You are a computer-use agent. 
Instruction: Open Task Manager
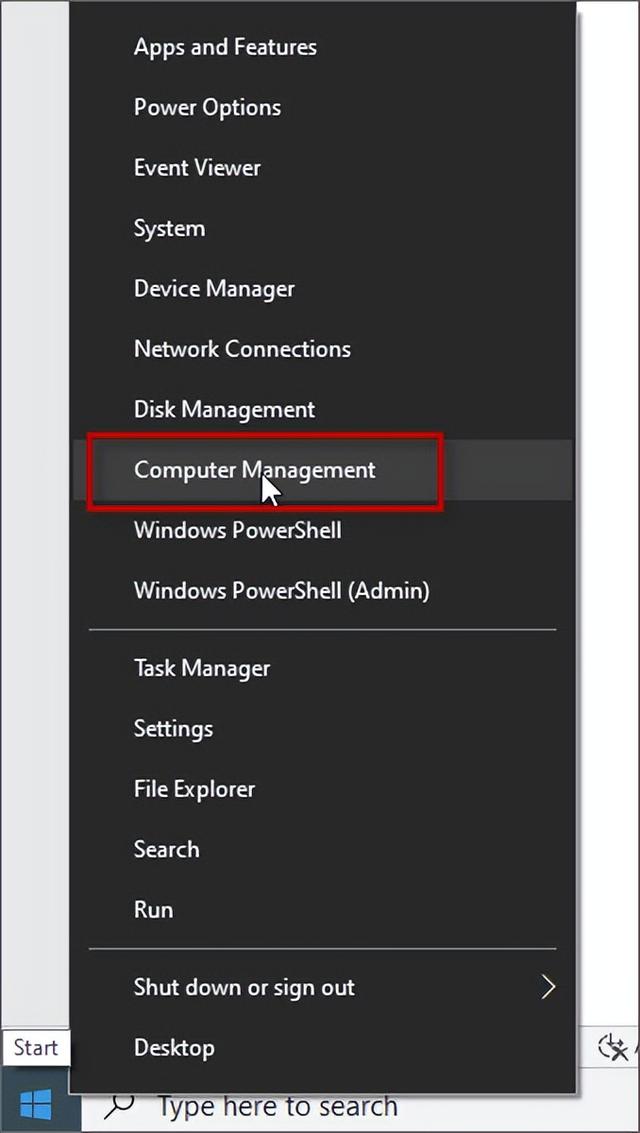pos(323,668)
